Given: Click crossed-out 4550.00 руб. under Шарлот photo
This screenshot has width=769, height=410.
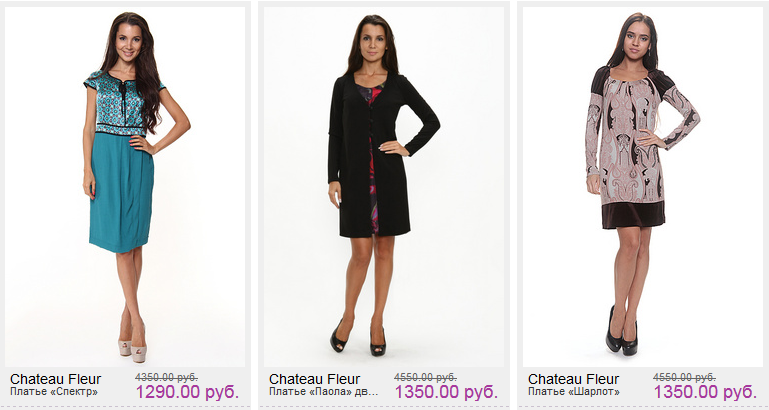Looking at the screenshot, I should pos(684,378).
